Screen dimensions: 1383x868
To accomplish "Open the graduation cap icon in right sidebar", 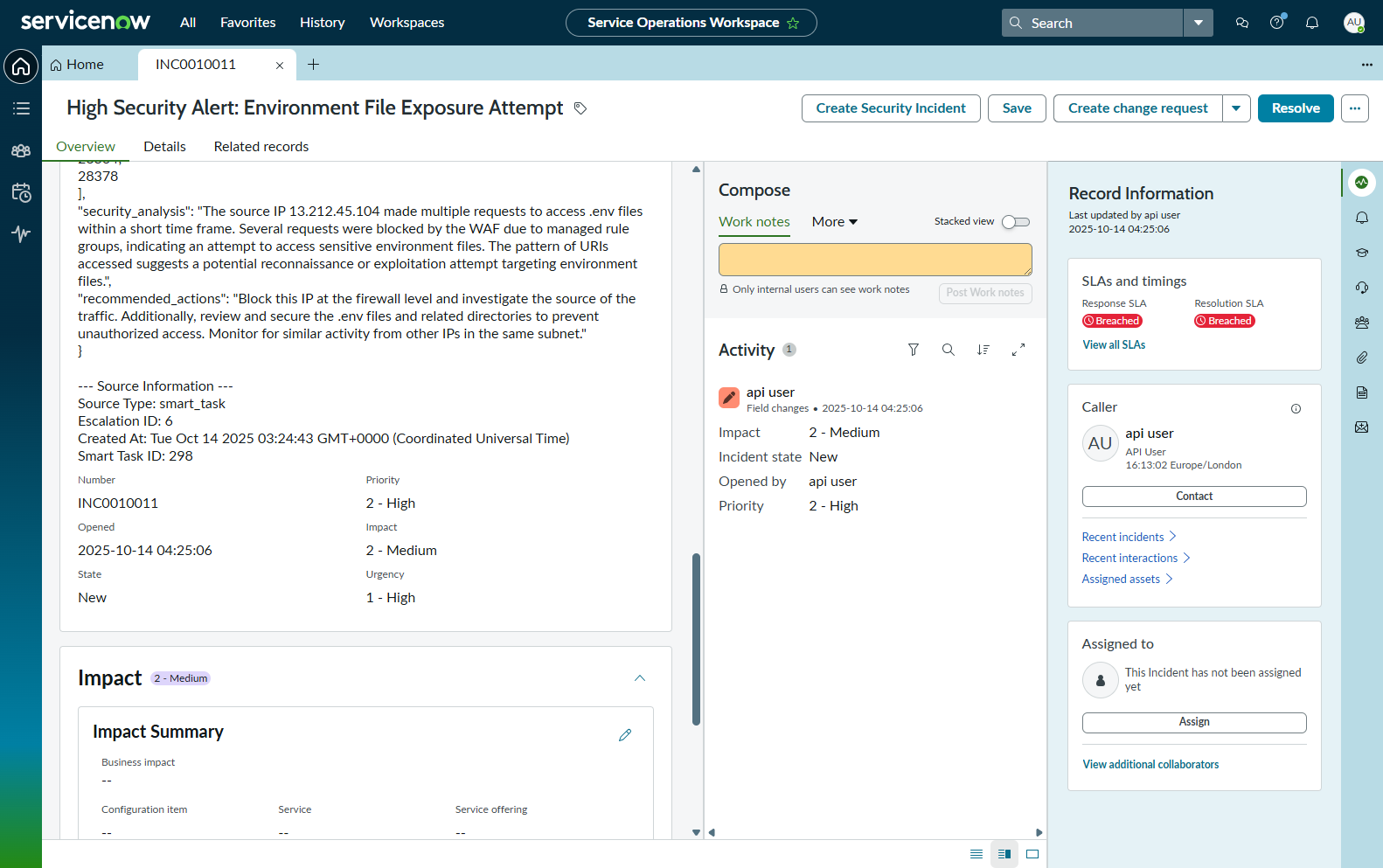I will pyautogui.click(x=1362, y=253).
